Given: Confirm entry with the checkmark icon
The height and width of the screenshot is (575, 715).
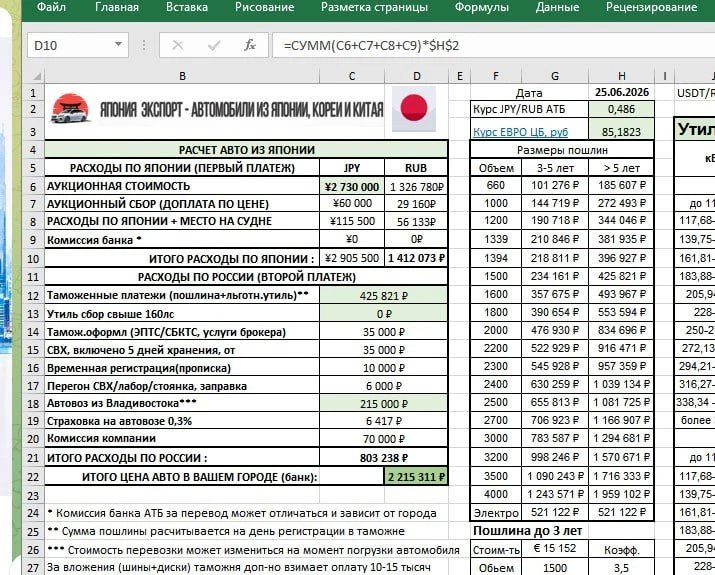Looking at the screenshot, I should click(214, 45).
